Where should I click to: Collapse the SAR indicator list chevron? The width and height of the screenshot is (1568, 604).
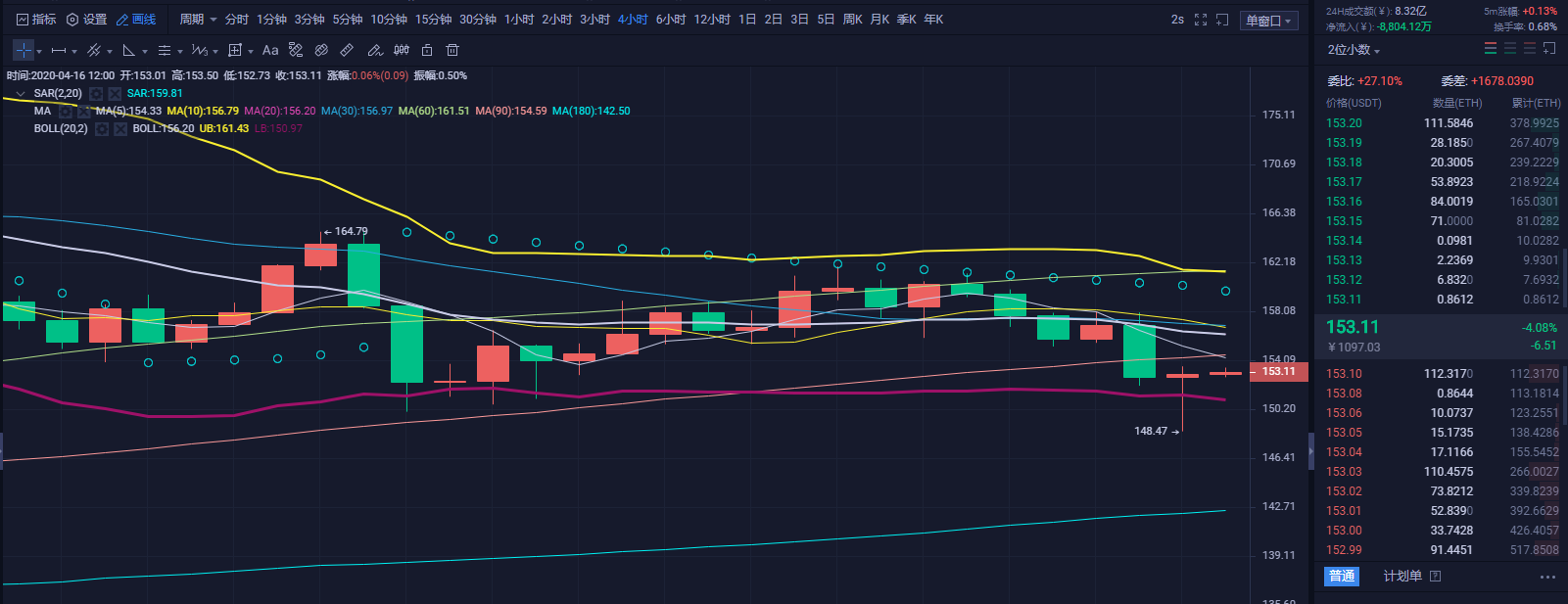pyautogui.click(x=20, y=94)
